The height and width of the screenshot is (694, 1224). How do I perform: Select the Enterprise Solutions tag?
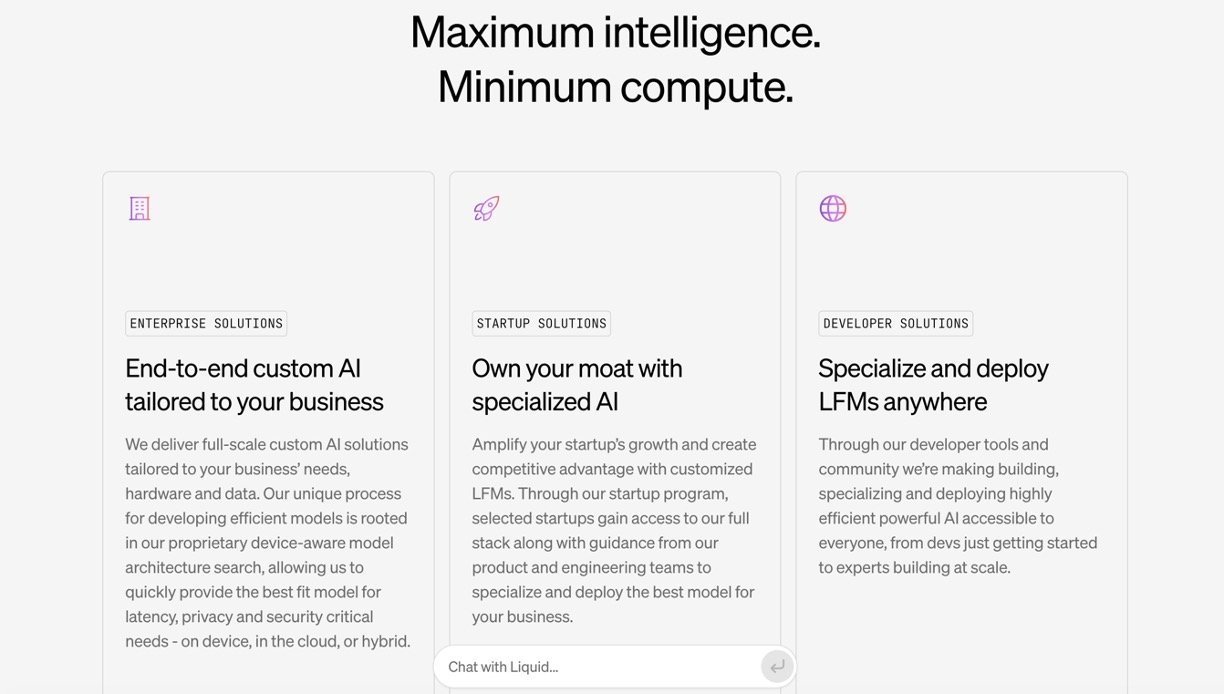coord(206,324)
